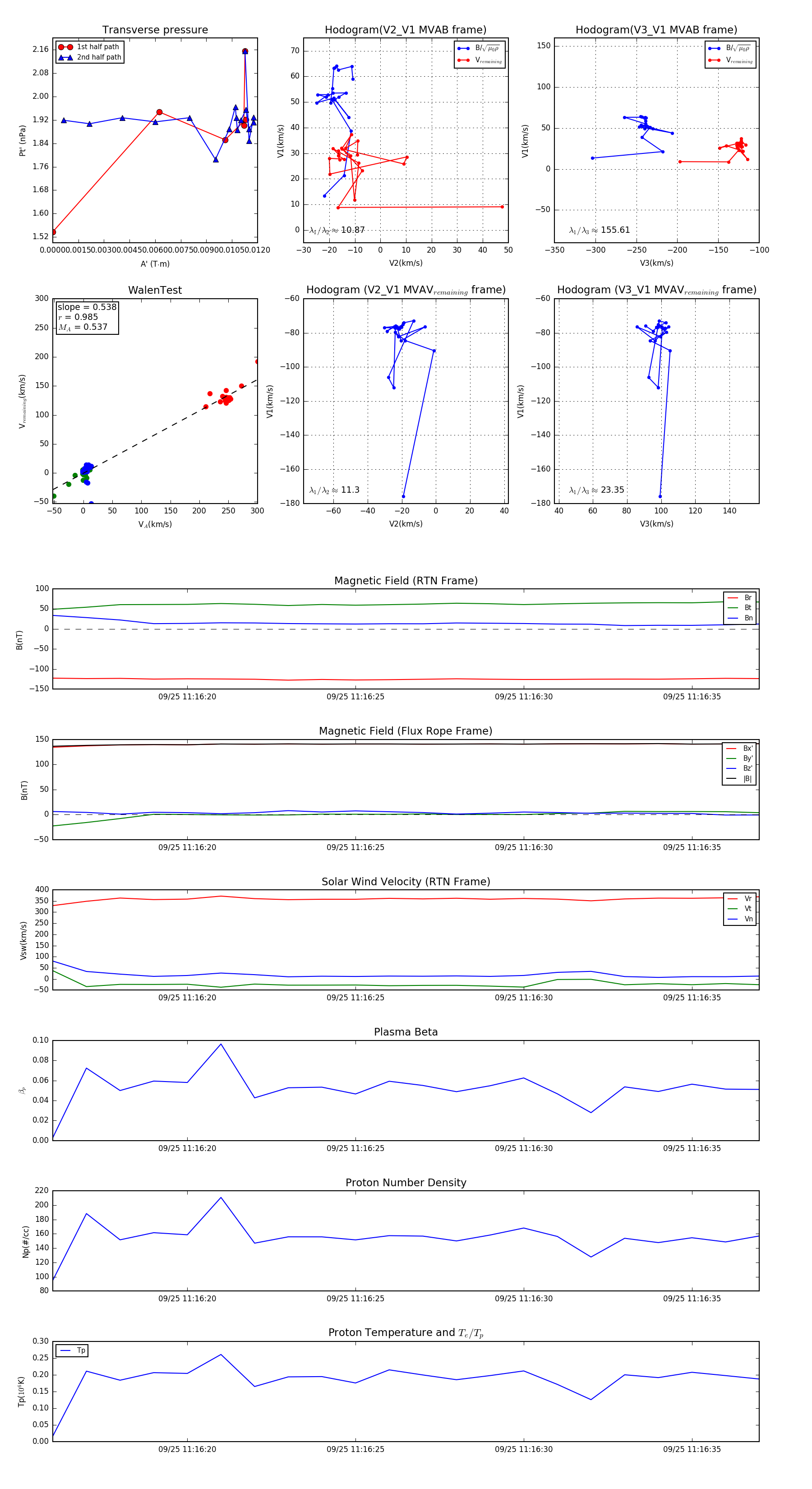The height and width of the screenshot is (1489, 812).
Task: Click the highest peak of the Plasma Beta curve
Action: coord(221,1044)
